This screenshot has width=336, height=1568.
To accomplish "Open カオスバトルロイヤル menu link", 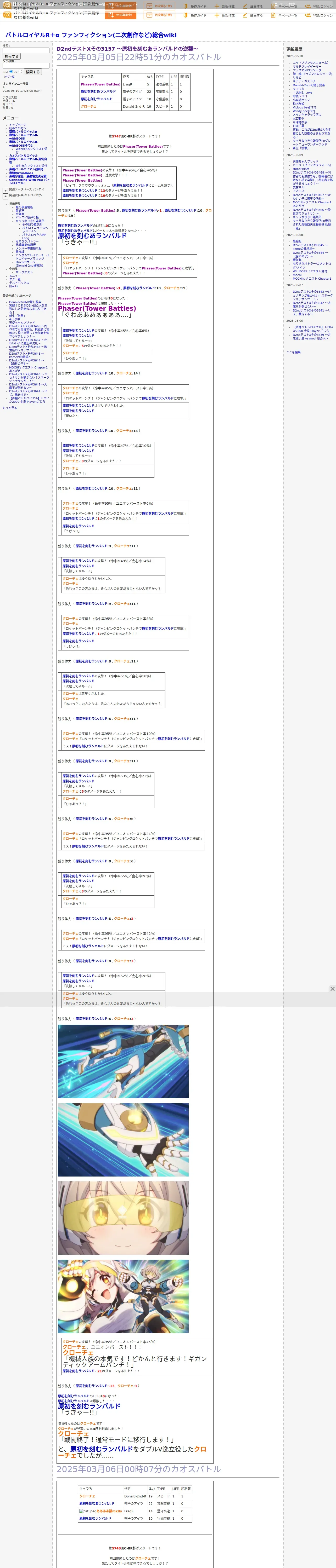I will tap(23, 156).
